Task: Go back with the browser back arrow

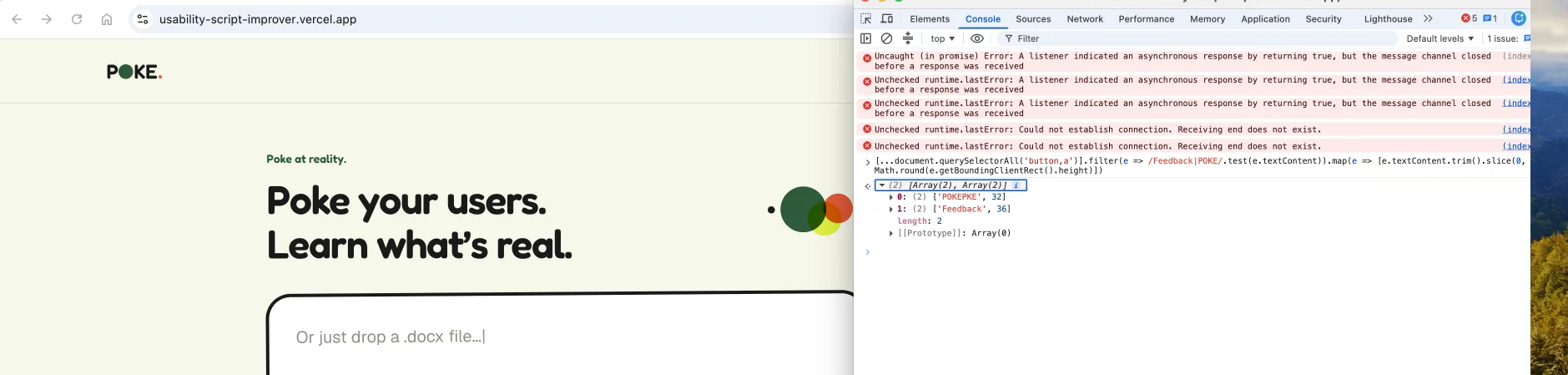Action: (x=17, y=19)
